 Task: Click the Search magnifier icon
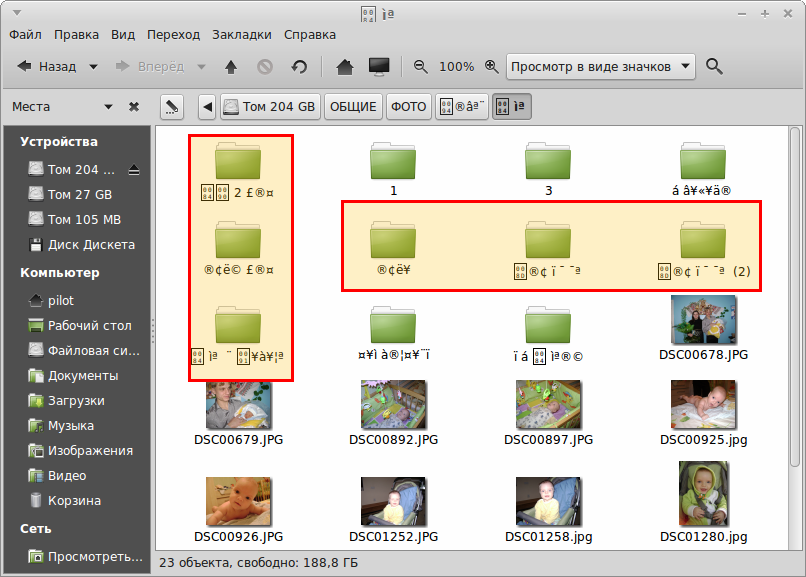pos(714,67)
